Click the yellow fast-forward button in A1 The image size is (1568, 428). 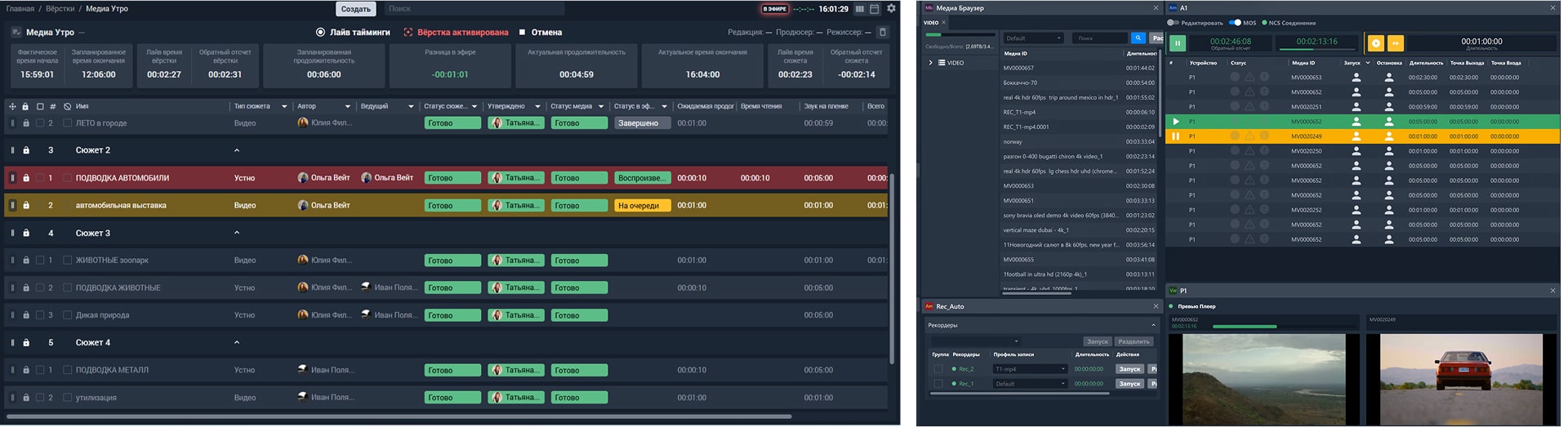click(x=1395, y=43)
